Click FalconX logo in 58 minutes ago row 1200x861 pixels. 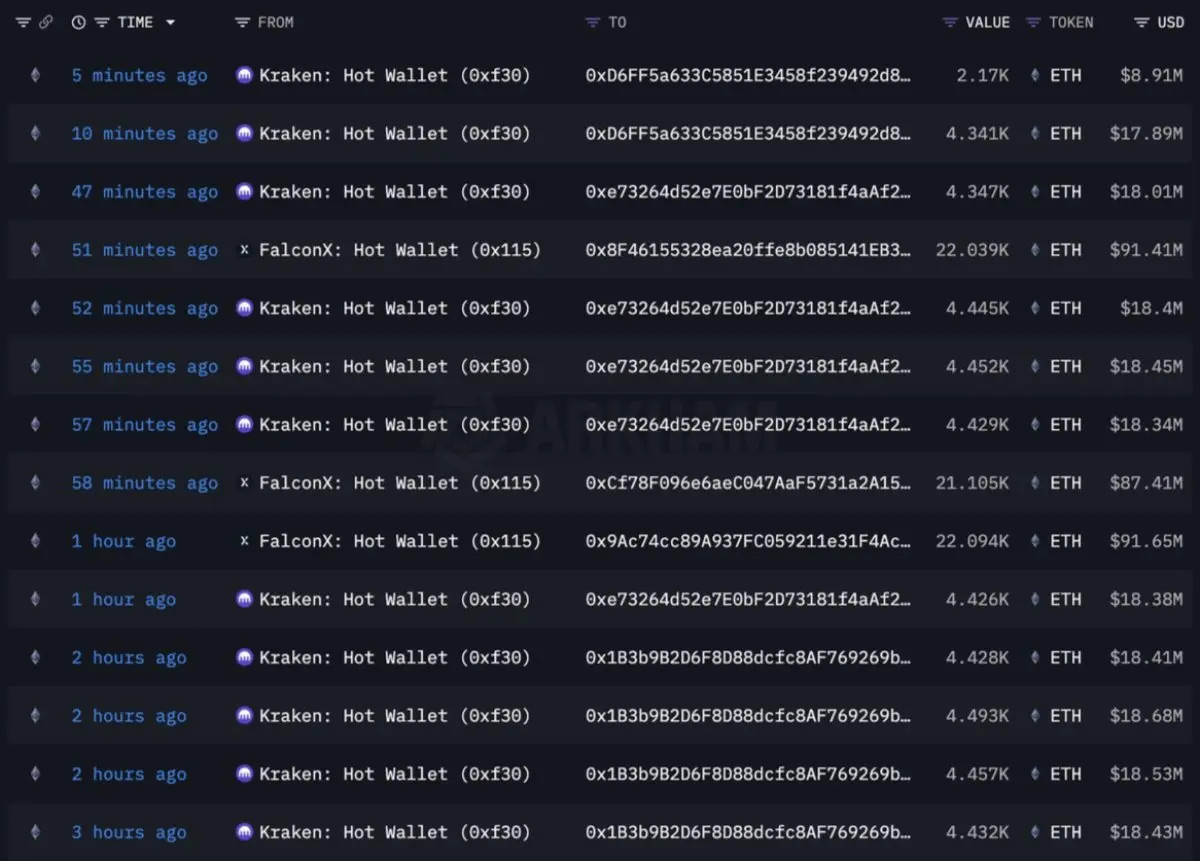(244, 483)
